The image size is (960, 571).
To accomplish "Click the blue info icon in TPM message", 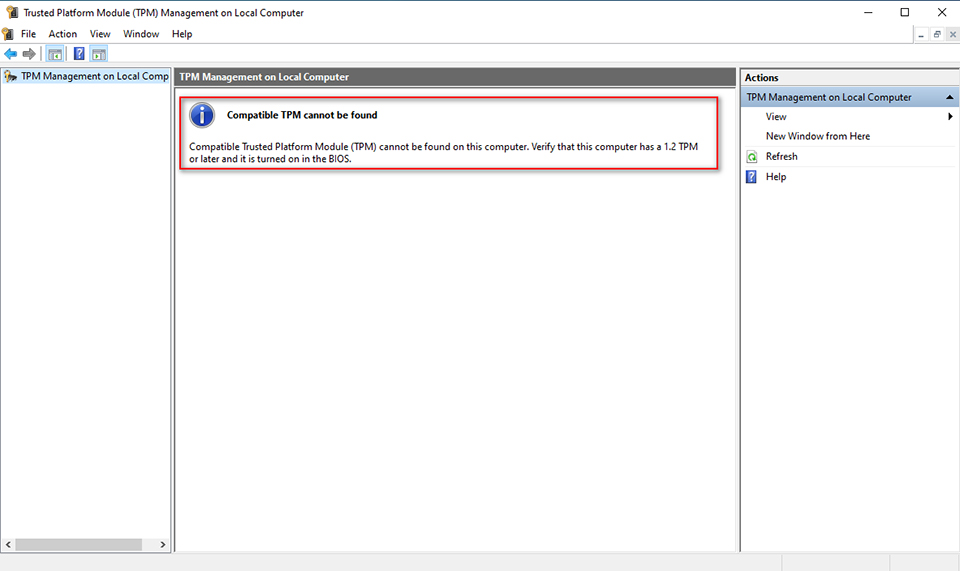I will [203, 115].
